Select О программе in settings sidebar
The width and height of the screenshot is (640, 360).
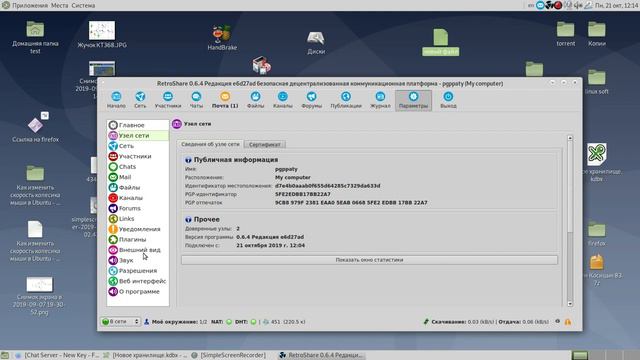point(138,291)
